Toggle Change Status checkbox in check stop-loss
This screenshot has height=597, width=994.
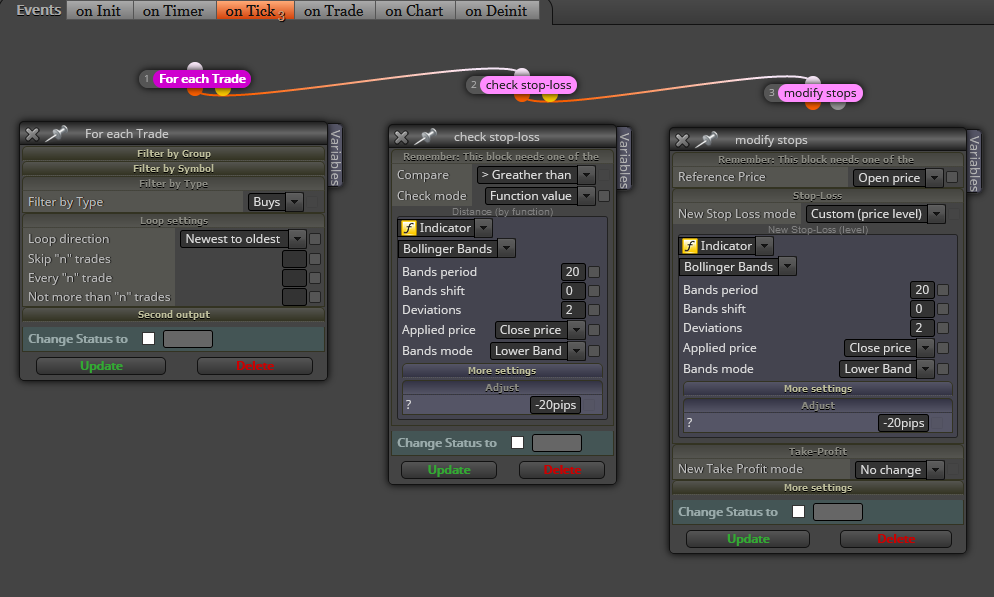517,442
